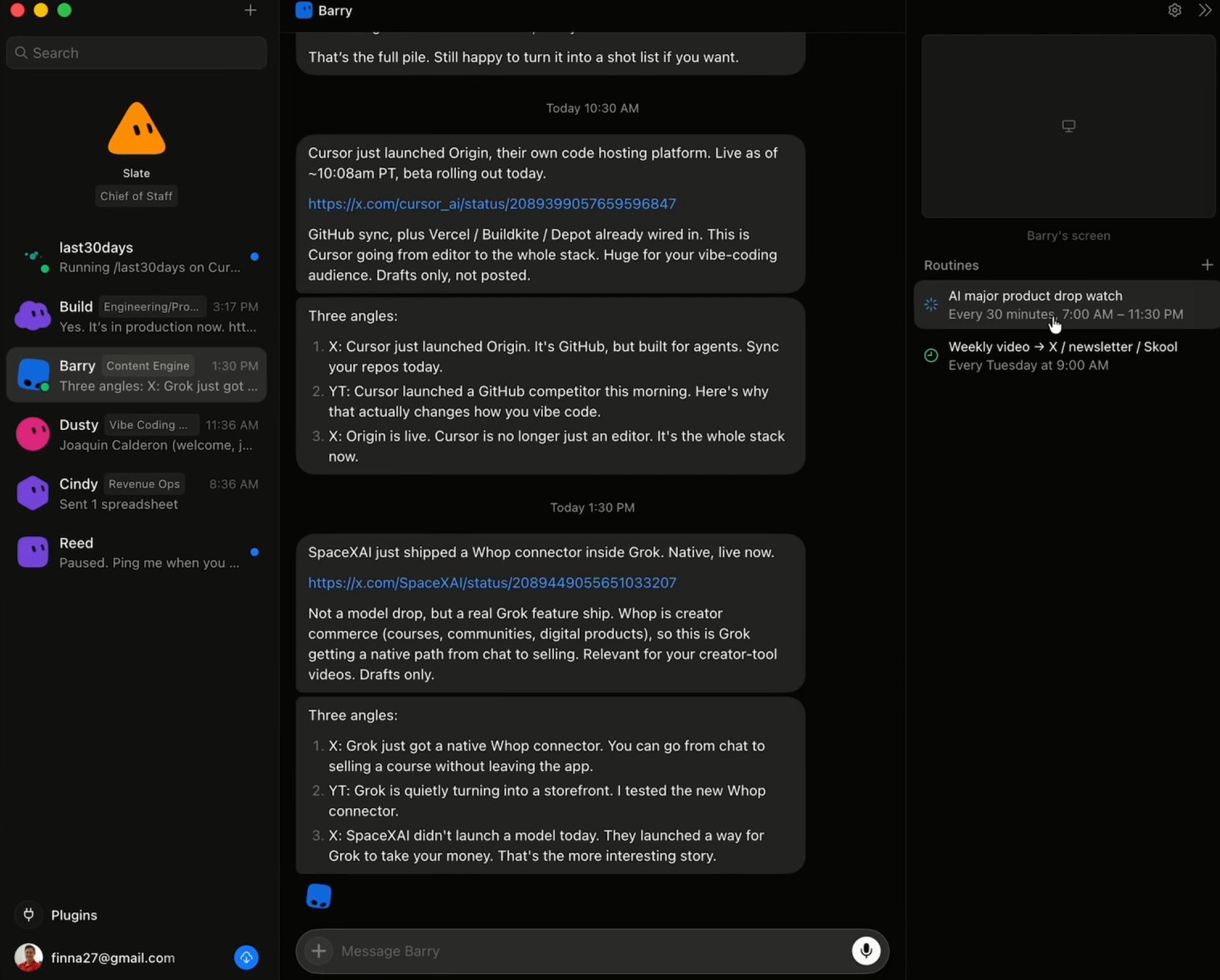This screenshot has width=1220, height=980.
Task: Select the Build agent cloud avatar
Action: tap(33, 316)
